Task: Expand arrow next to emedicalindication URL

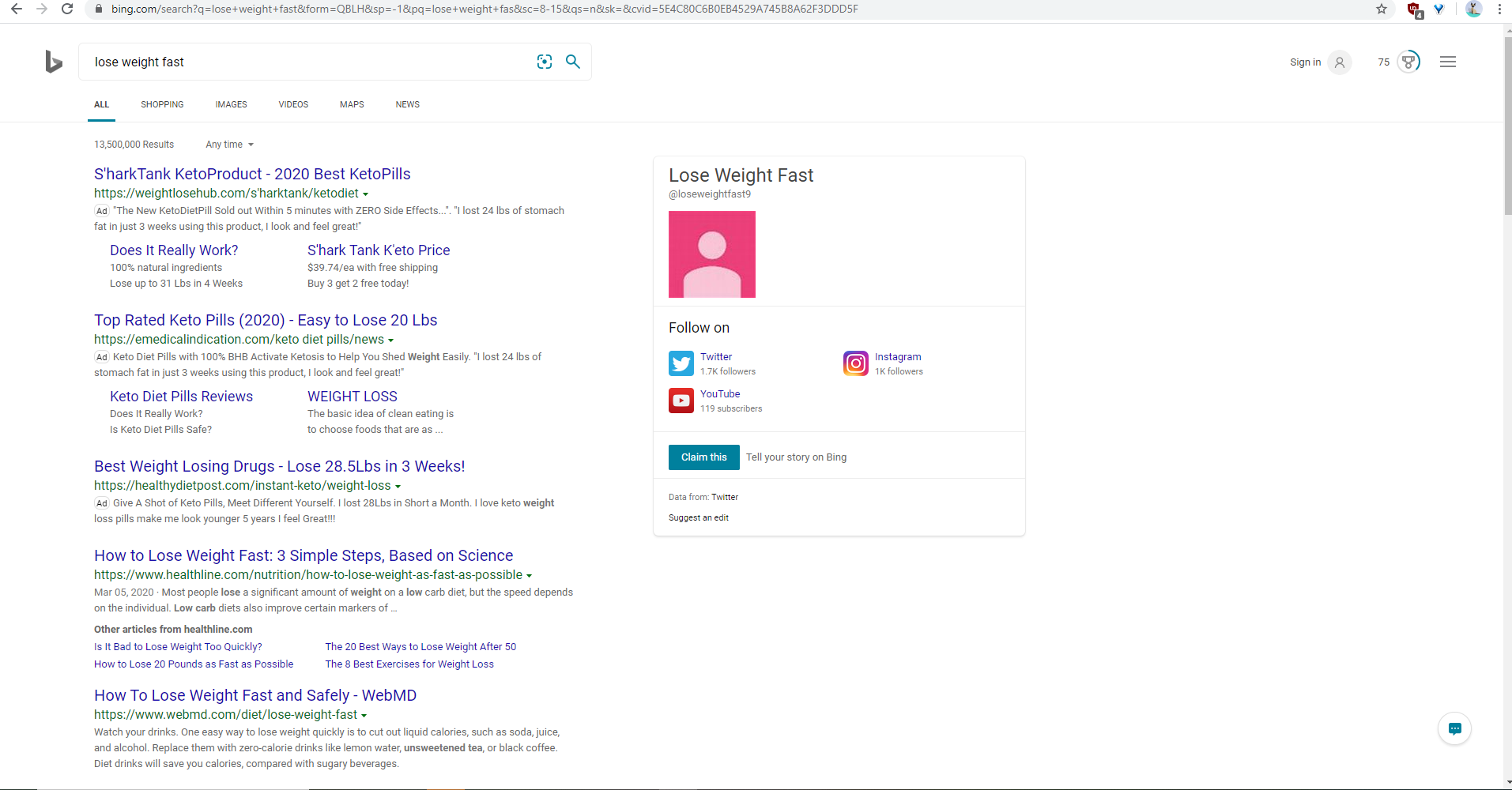Action: click(390, 340)
